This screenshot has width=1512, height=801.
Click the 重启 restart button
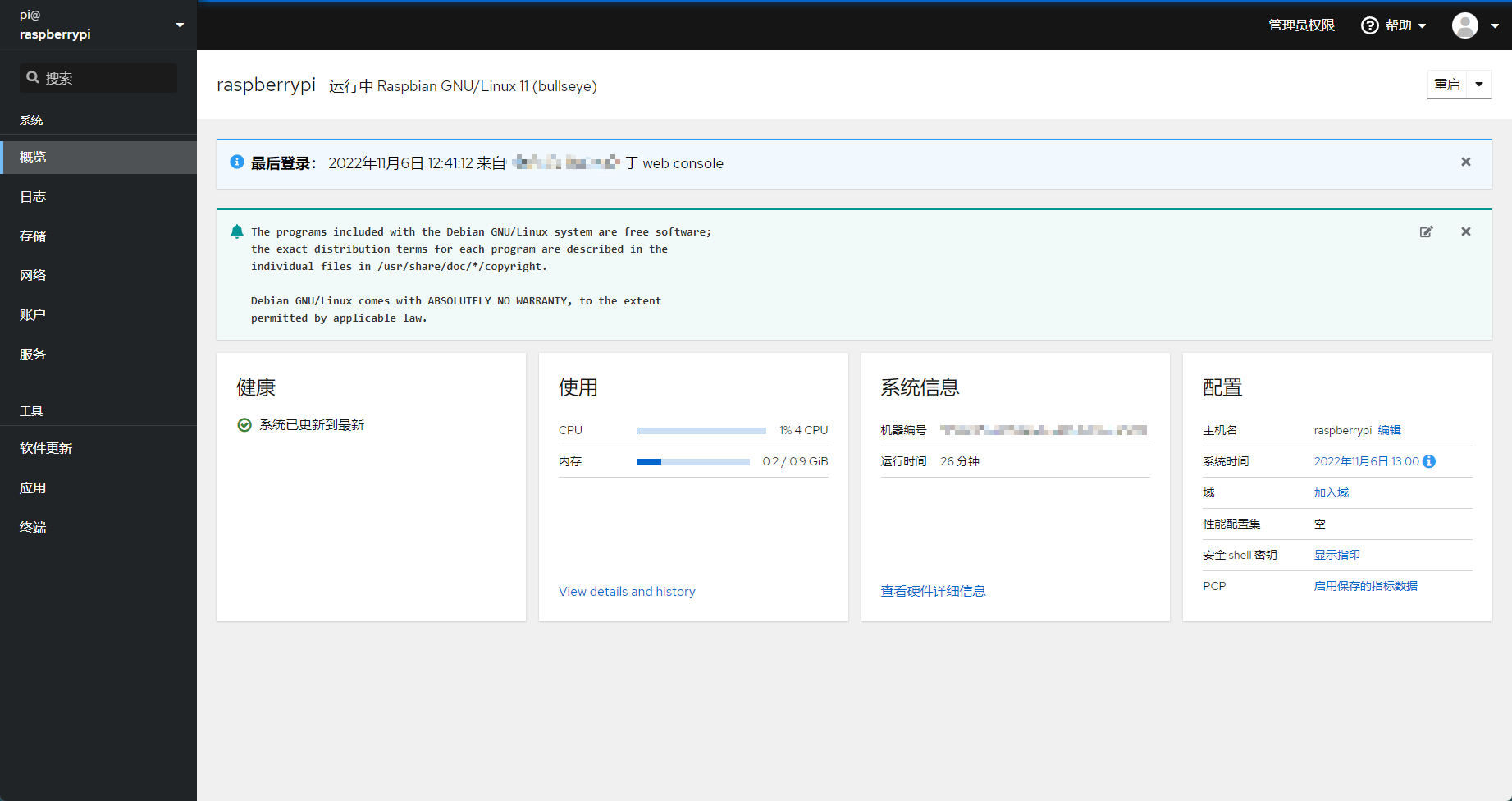pos(1447,85)
